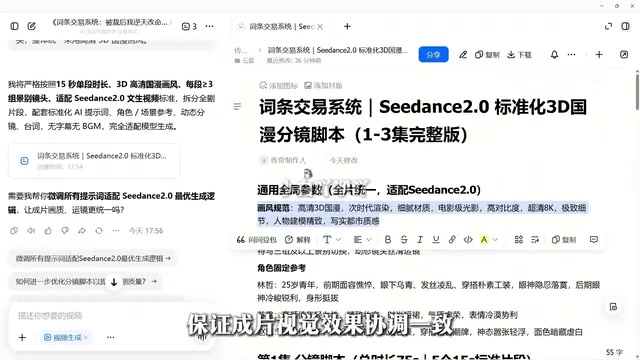
Task: Click the blue 分享 button
Action: pos(433,54)
